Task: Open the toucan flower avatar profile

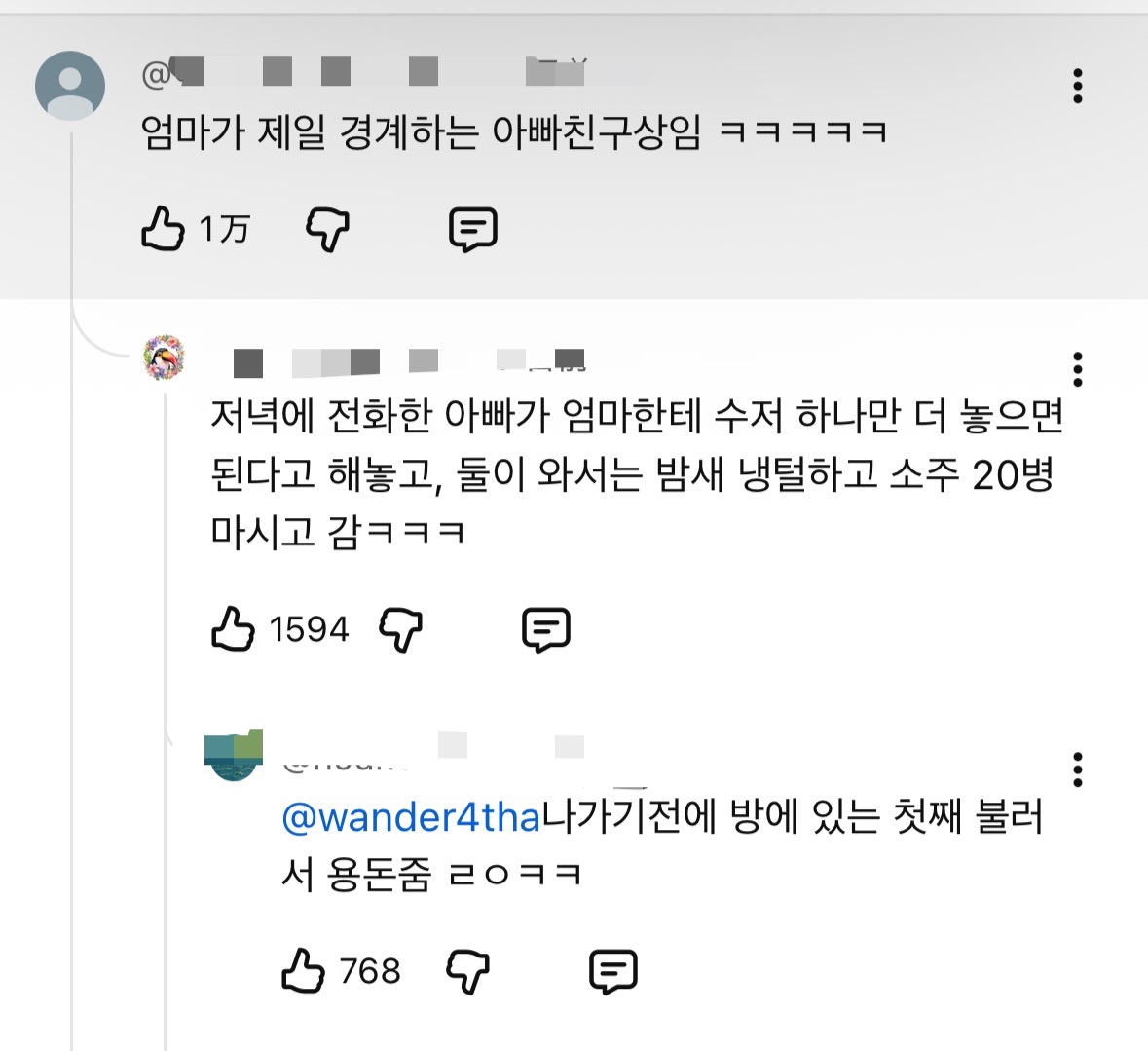Action: (x=164, y=357)
